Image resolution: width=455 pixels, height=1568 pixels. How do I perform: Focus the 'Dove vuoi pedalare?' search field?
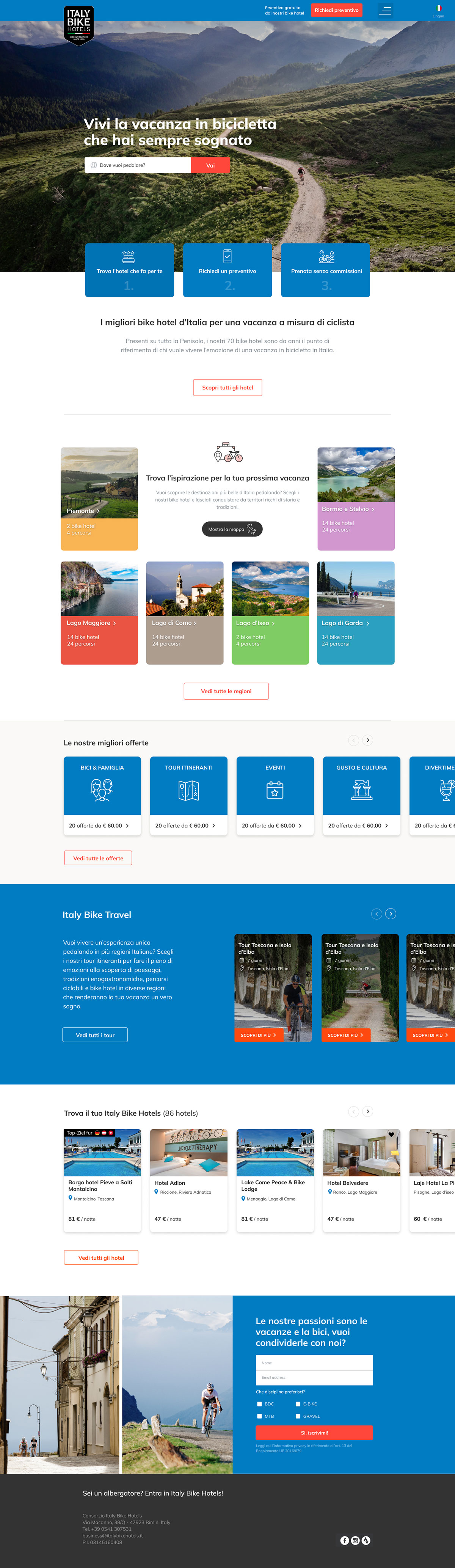[138, 165]
